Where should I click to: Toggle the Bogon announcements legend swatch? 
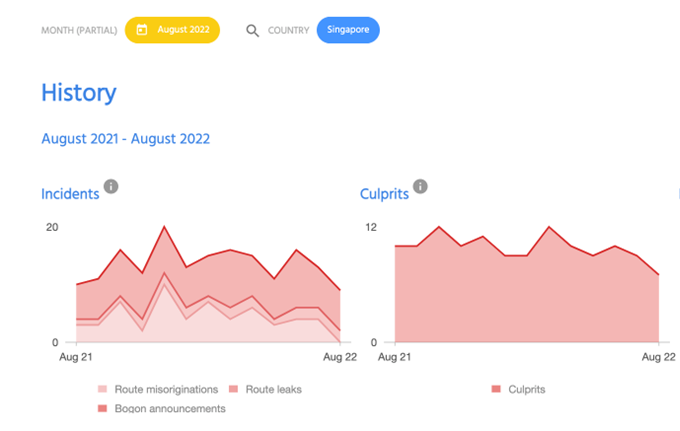(x=102, y=408)
